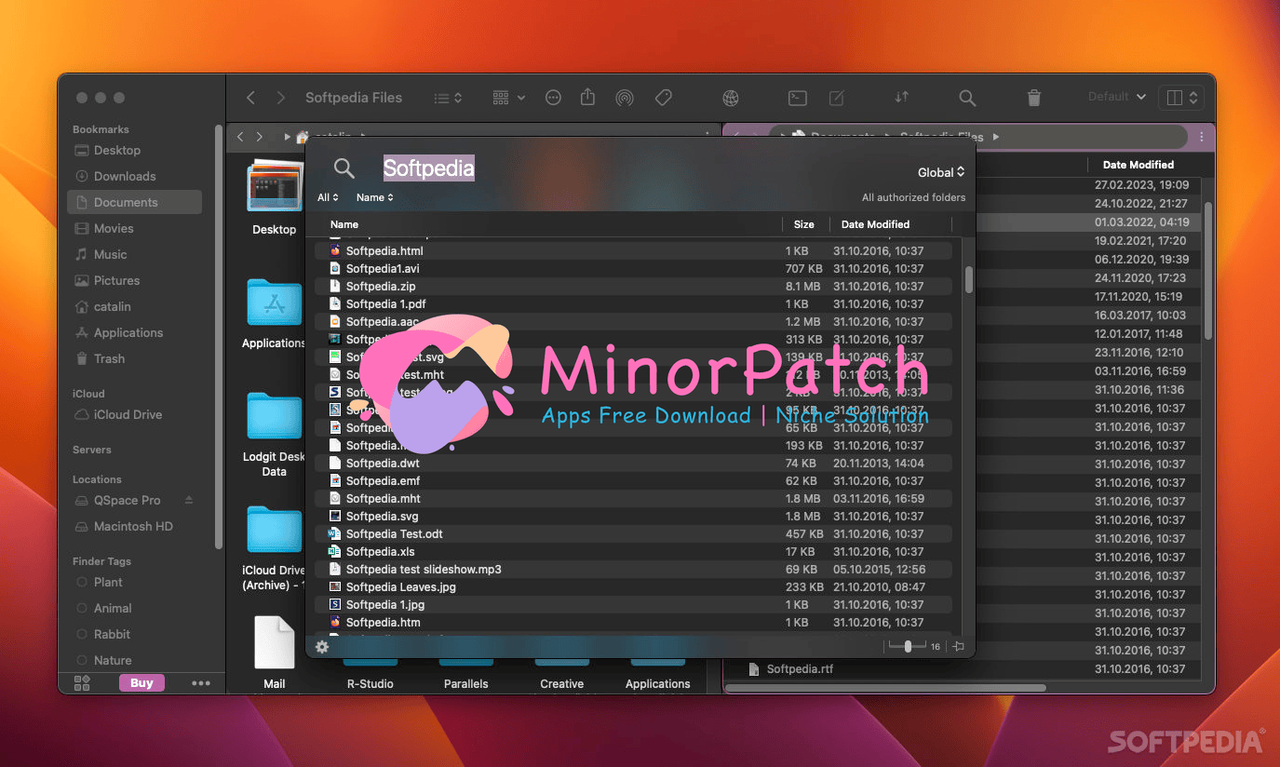Open the group-by grid options dropdown

point(509,98)
